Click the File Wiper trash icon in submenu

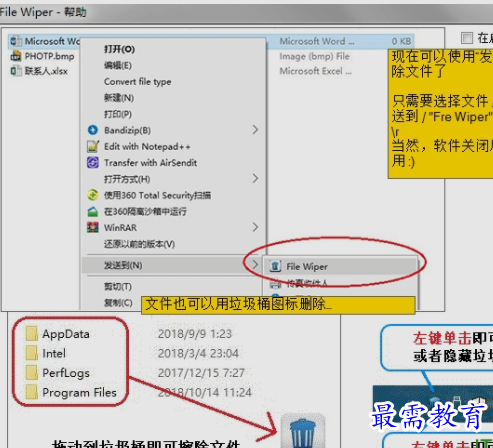click(275, 266)
